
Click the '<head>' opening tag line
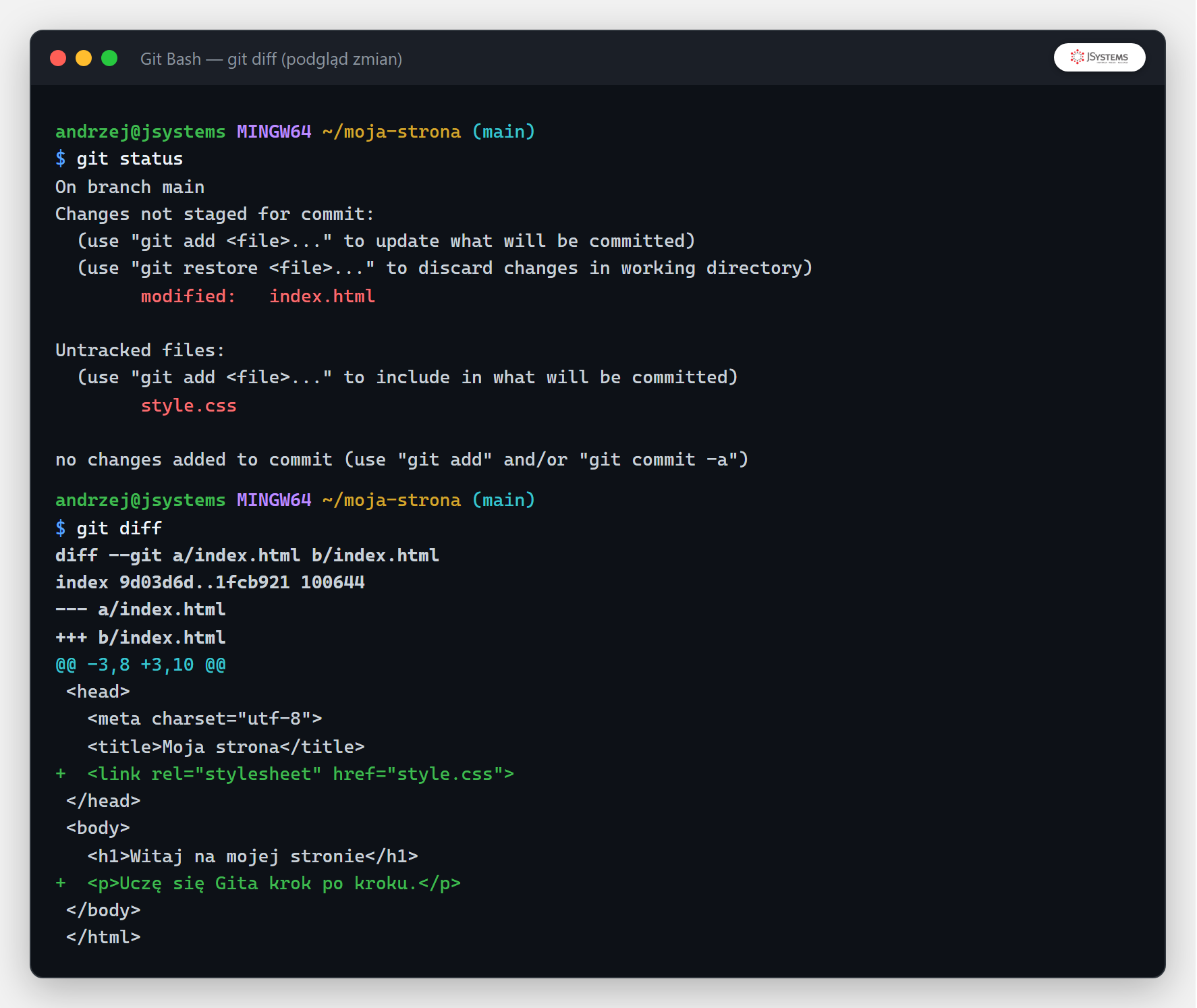pos(98,692)
